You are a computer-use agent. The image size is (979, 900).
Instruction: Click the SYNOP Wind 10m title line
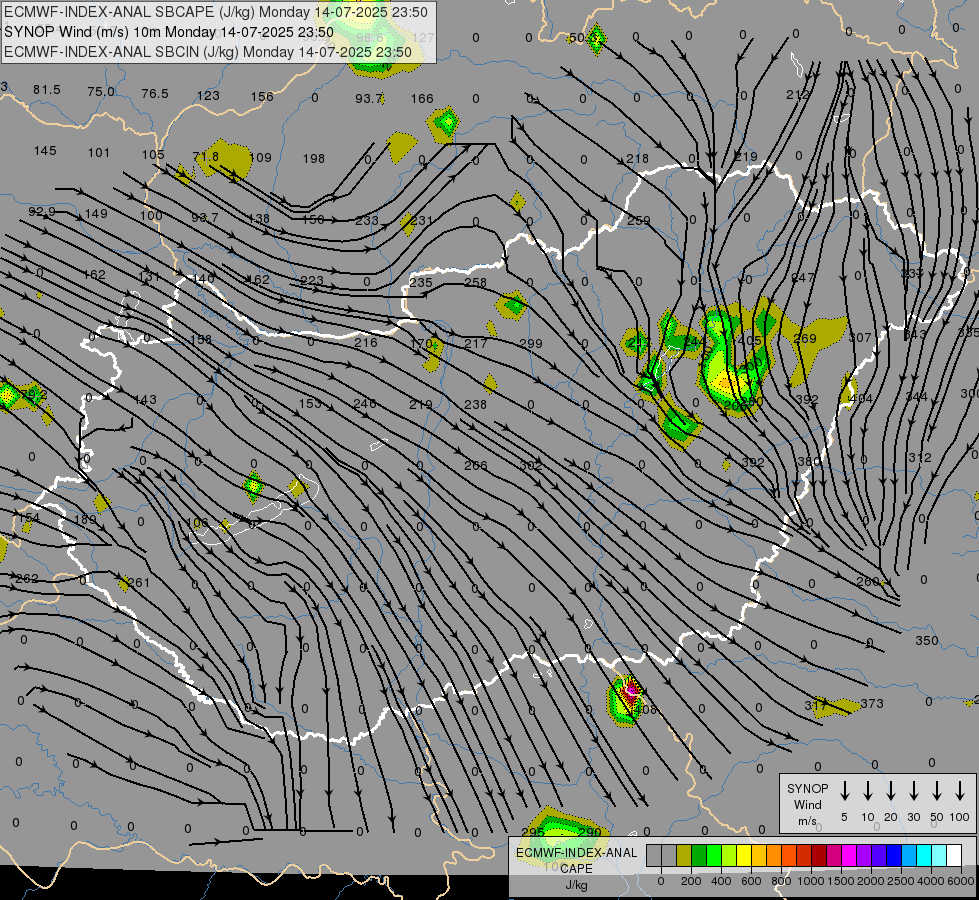169,32
